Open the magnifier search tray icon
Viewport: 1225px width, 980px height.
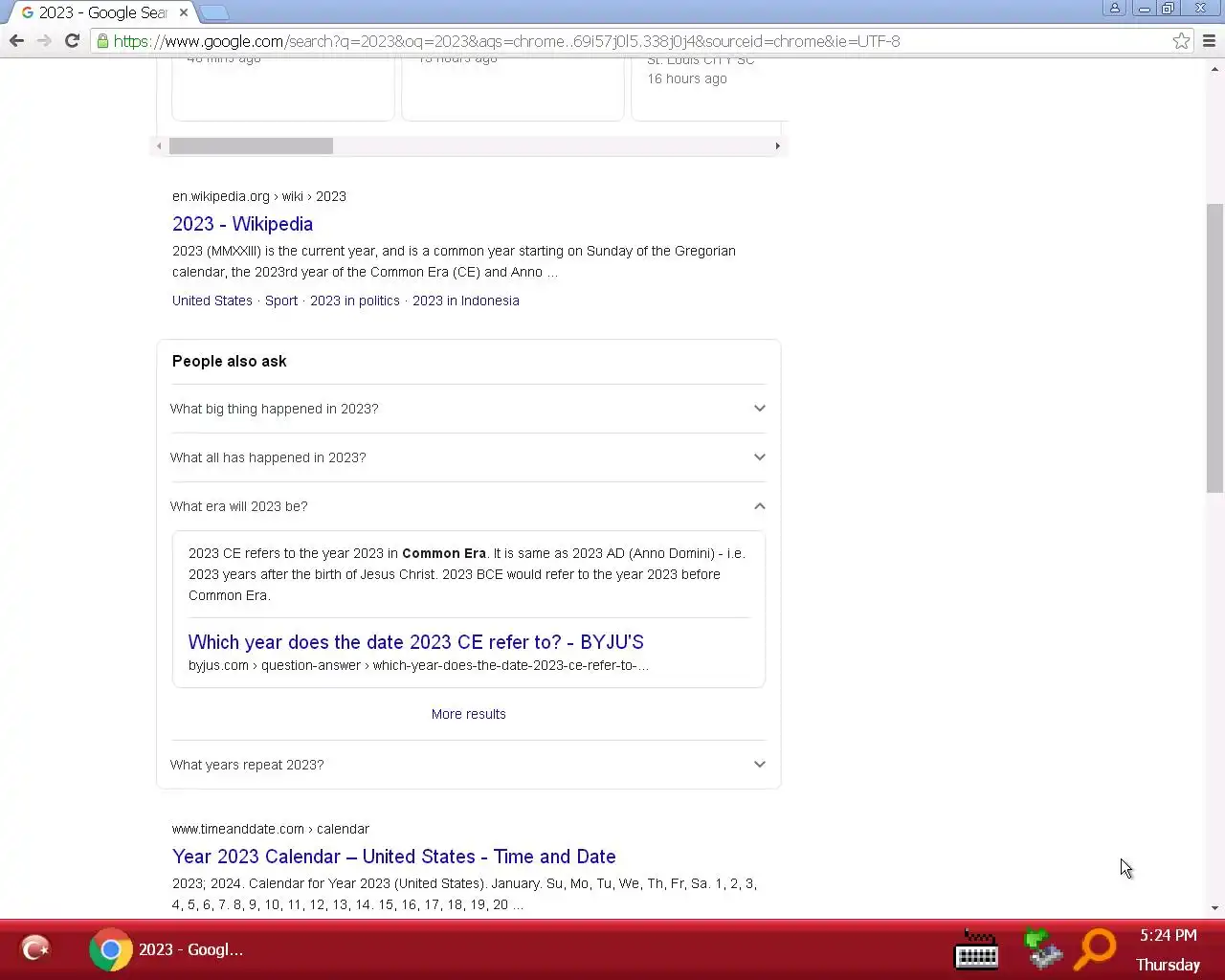click(x=1096, y=949)
